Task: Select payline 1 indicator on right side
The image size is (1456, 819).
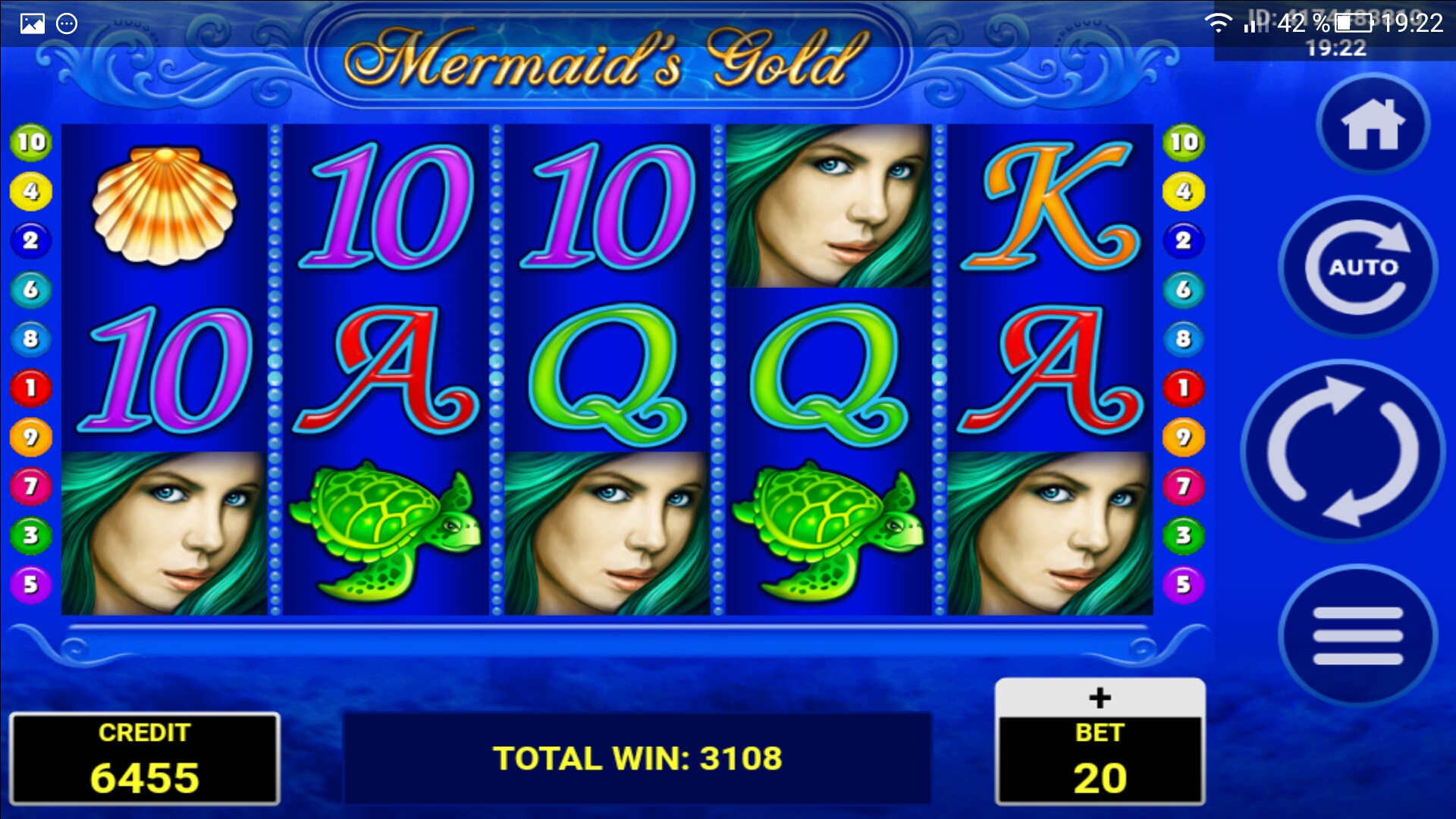Action: [x=1183, y=388]
